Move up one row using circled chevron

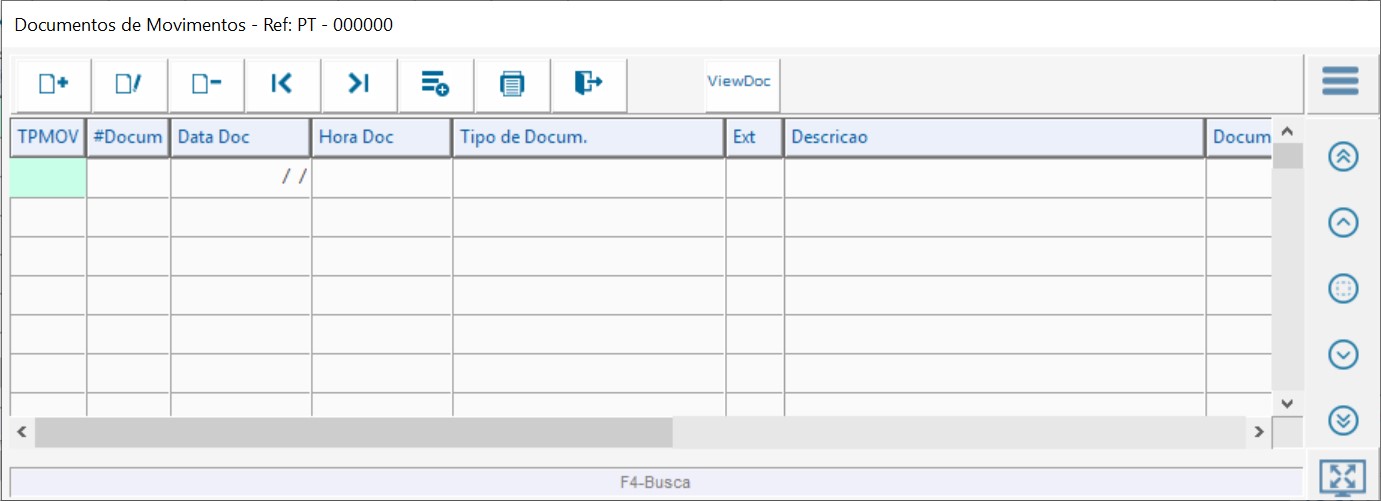(1343, 223)
